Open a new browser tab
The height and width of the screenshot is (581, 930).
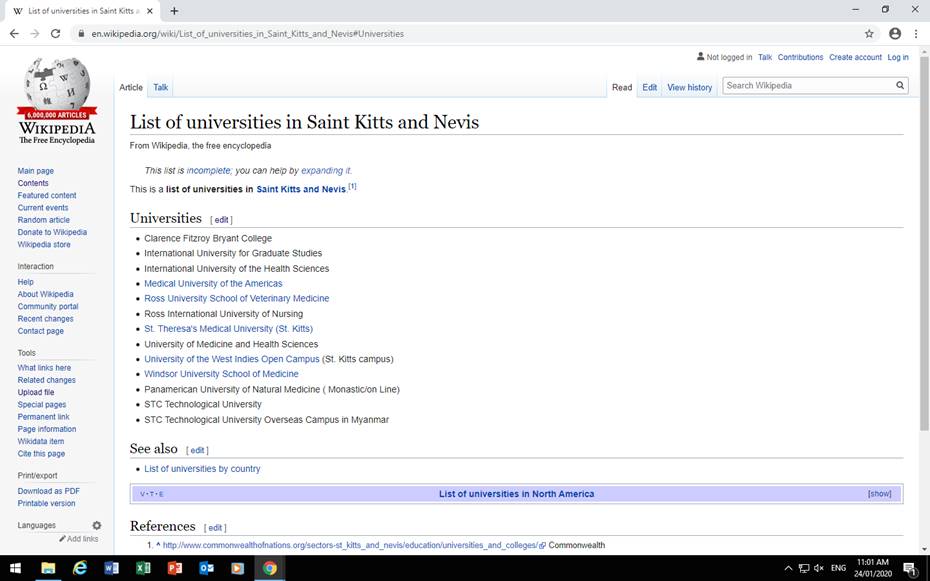click(x=174, y=11)
